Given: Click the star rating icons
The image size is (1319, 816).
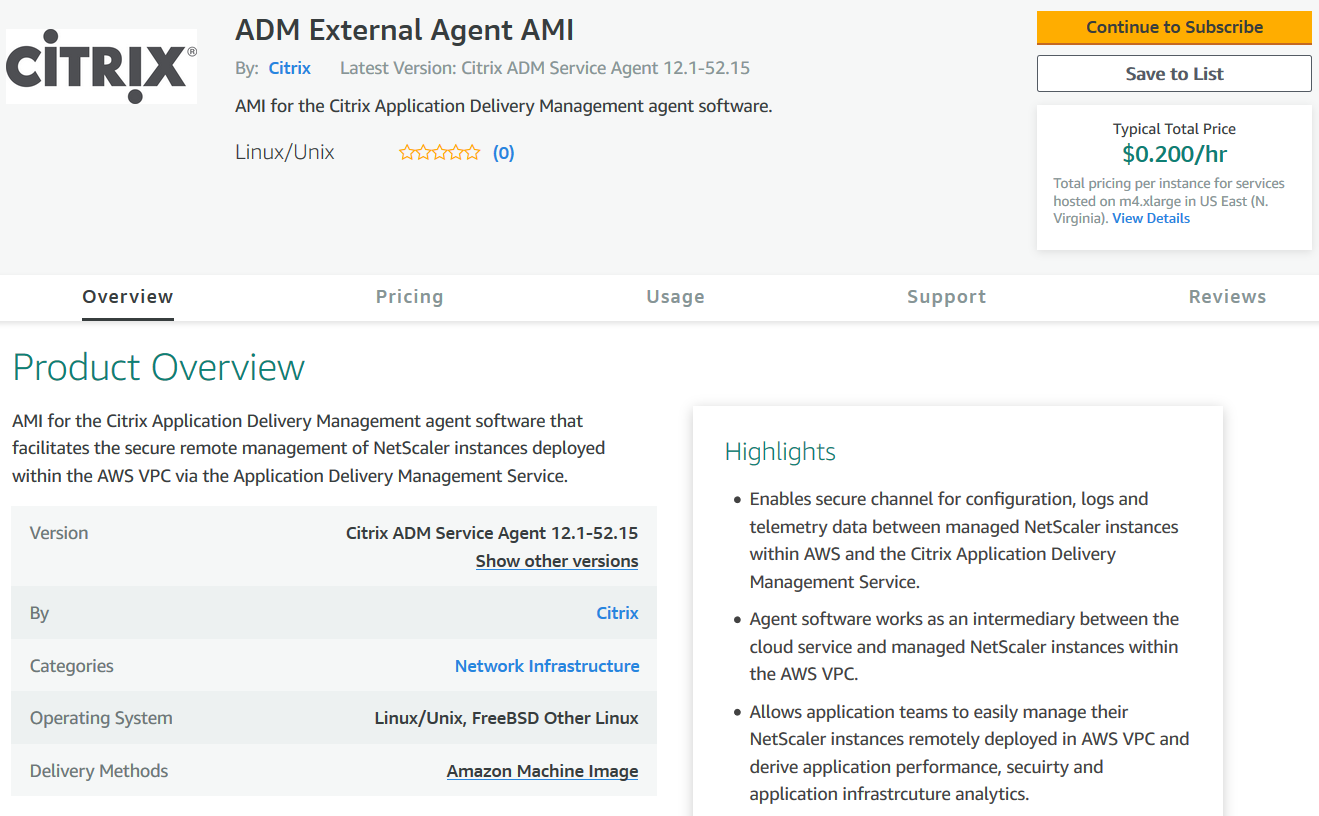Looking at the screenshot, I should coord(439,153).
